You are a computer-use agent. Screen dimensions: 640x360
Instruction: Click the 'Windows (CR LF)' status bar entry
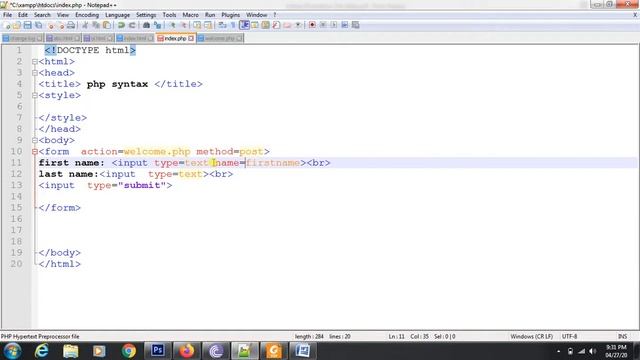tap(531, 337)
